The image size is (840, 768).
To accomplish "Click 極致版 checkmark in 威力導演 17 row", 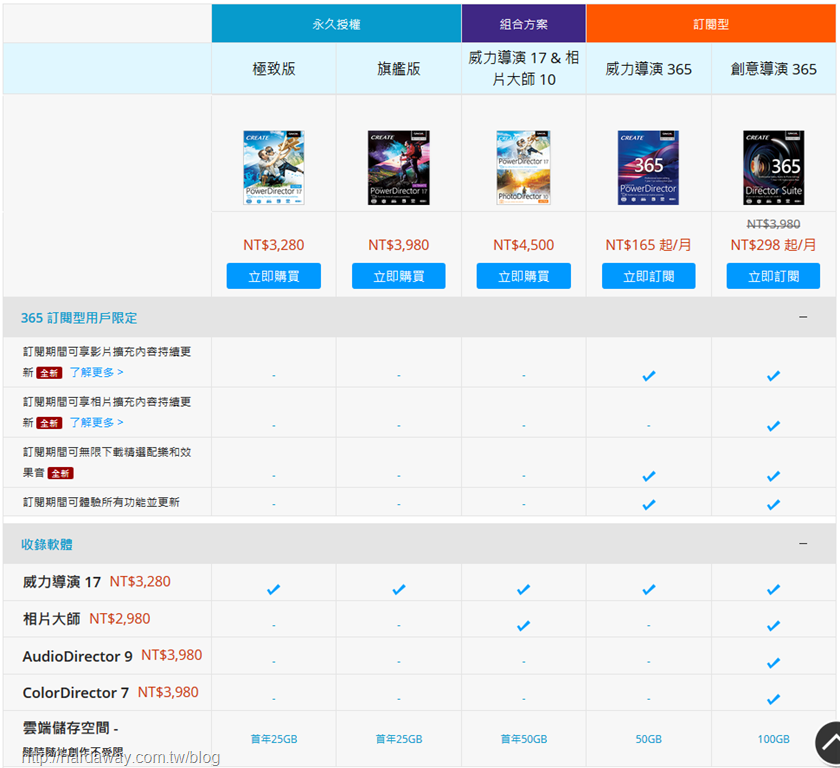I will pos(273,590).
